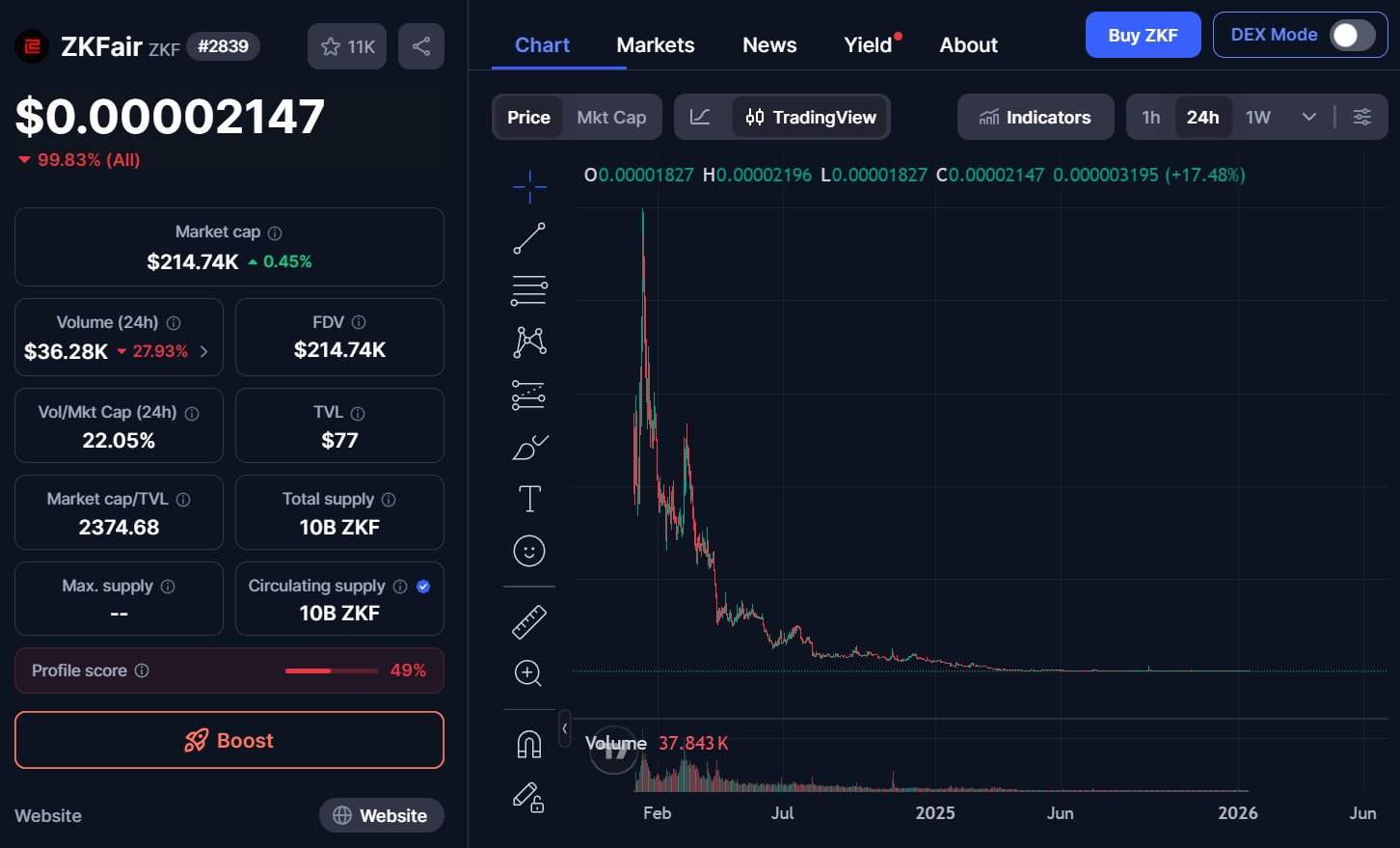Open the About tab
This screenshot has width=1400, height=848.
point(969,45)
